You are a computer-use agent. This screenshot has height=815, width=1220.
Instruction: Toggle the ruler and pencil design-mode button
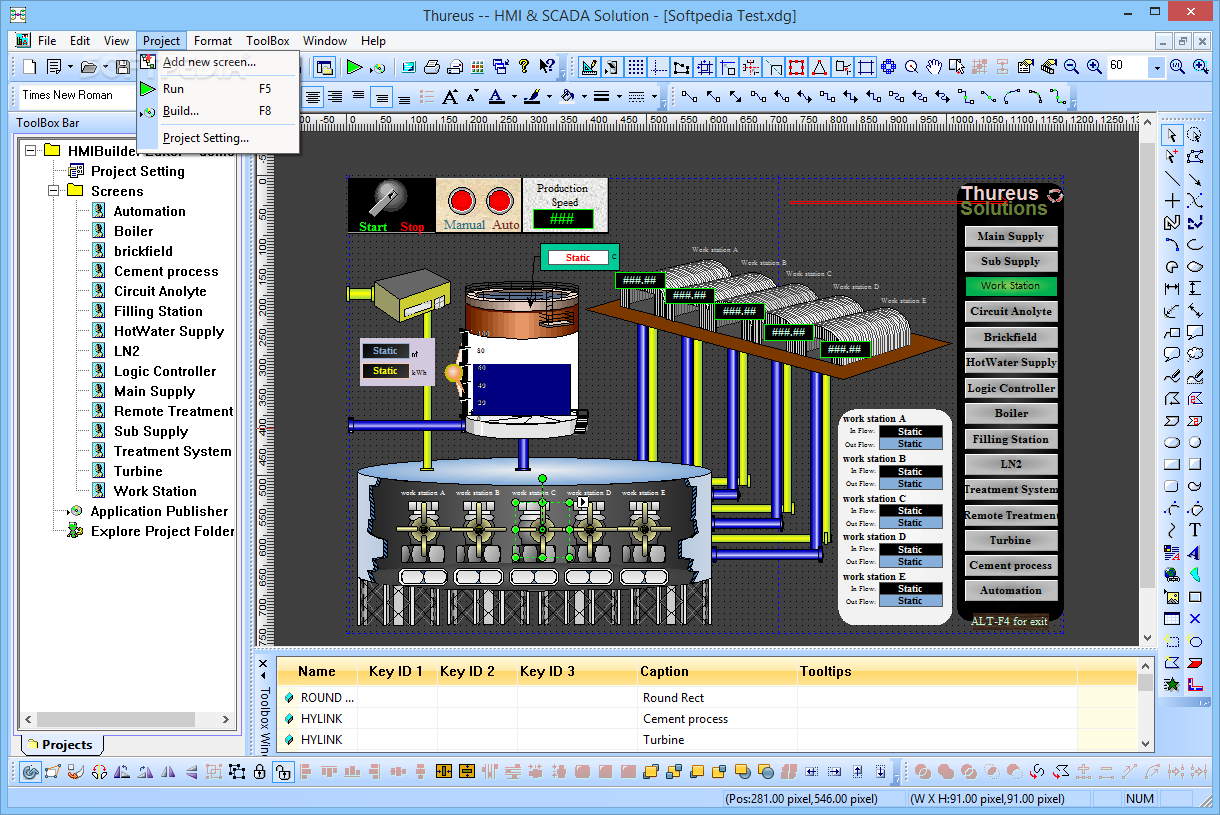[x=589, y=67]
